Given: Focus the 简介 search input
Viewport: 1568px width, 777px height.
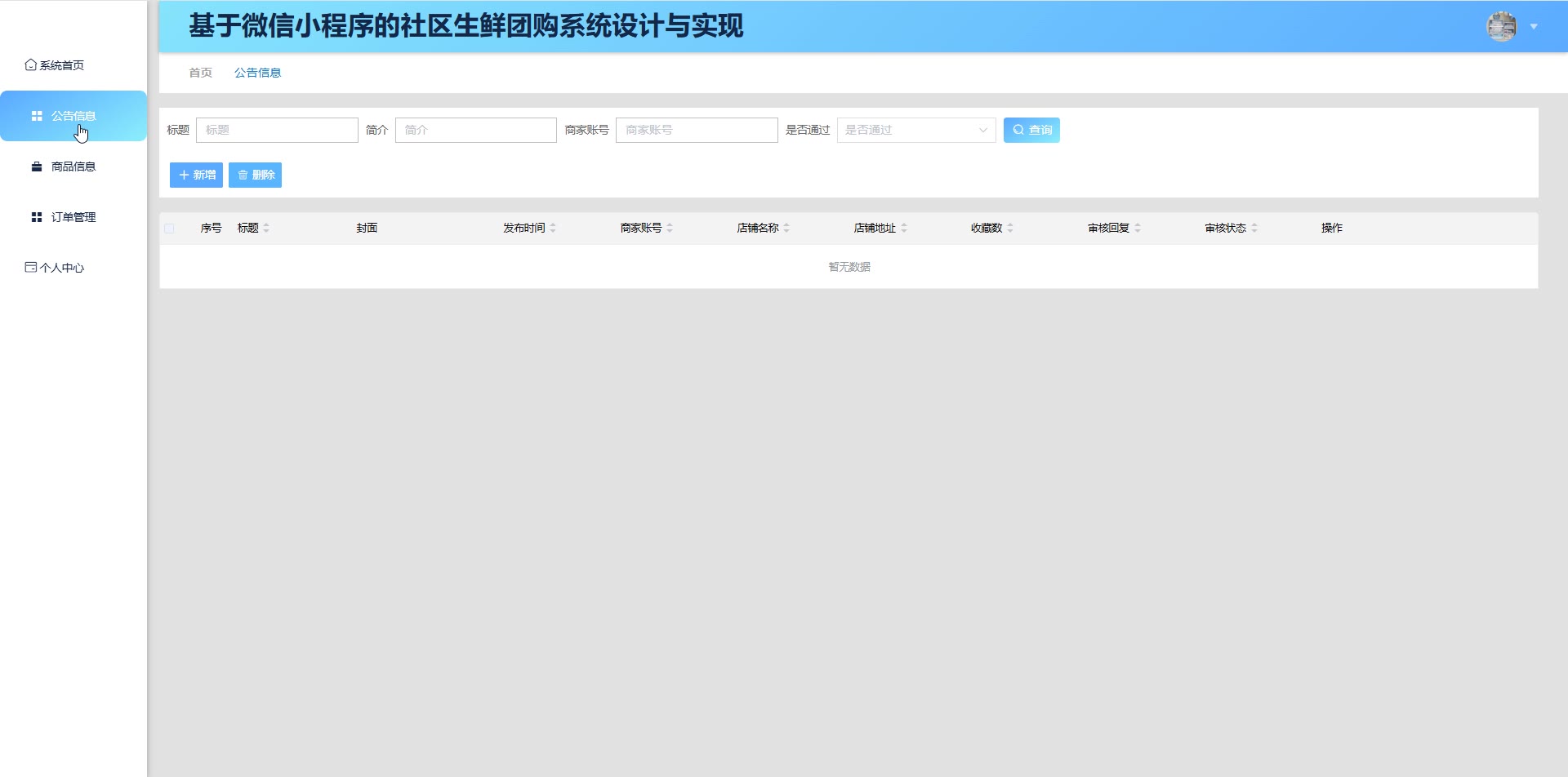Looking at the screenshot, I should [x=476, y=130].
